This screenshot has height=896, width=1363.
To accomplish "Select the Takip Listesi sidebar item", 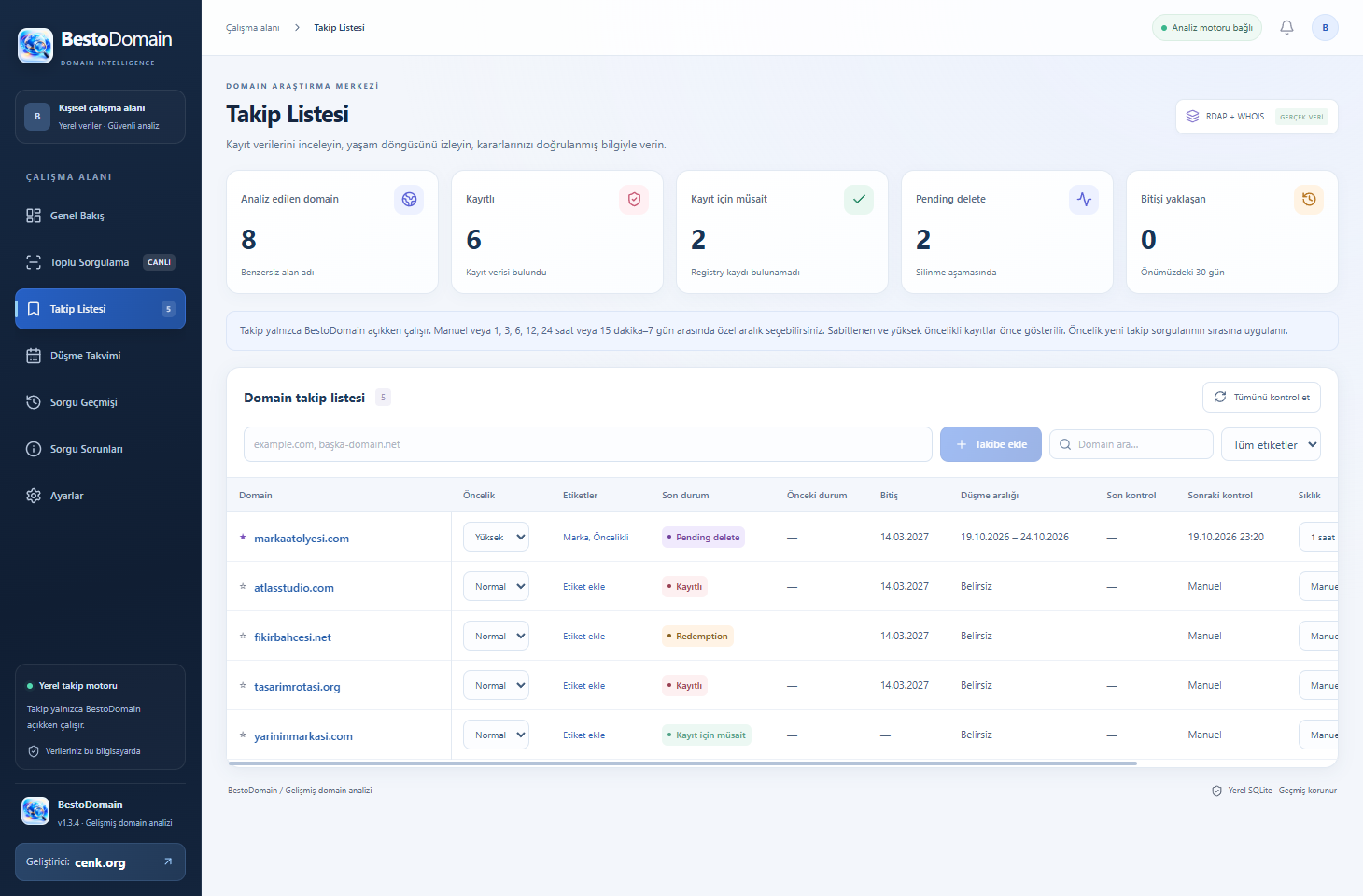I will coord(100,309).
